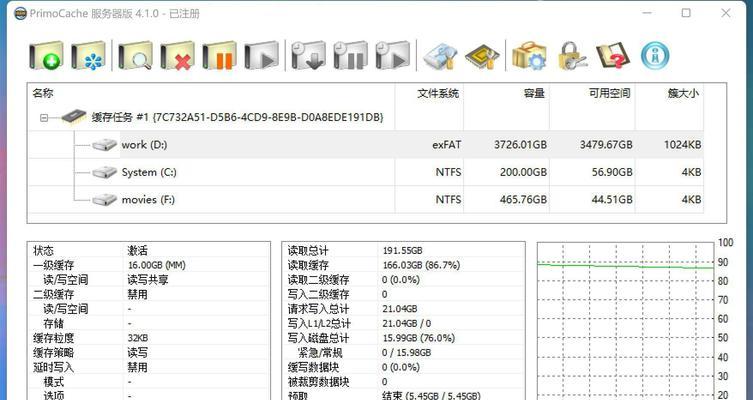Click the Flush deferred writes icon

click(308, 56)
